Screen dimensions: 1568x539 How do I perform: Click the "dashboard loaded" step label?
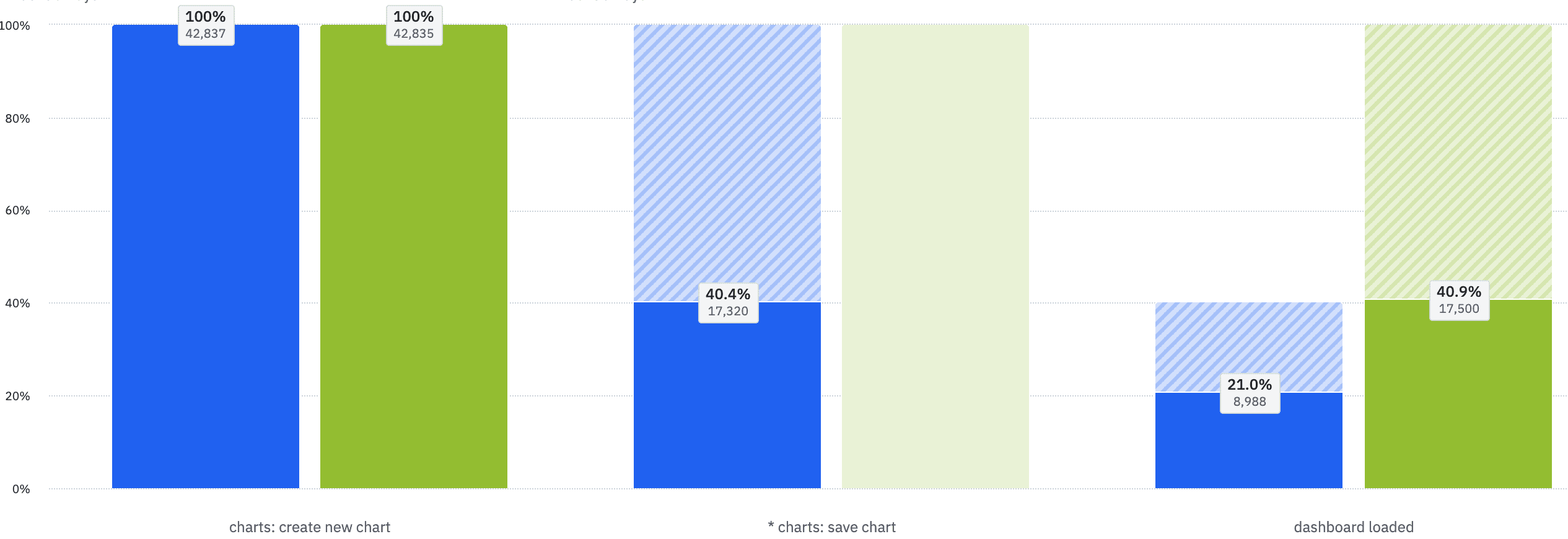1354,527
